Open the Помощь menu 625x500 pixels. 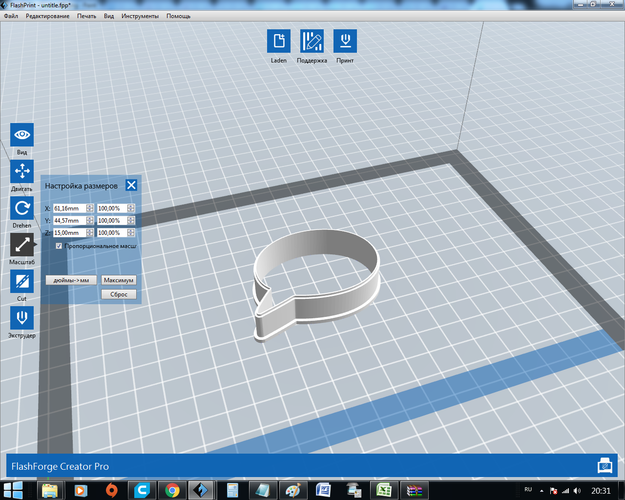[178, 16]
